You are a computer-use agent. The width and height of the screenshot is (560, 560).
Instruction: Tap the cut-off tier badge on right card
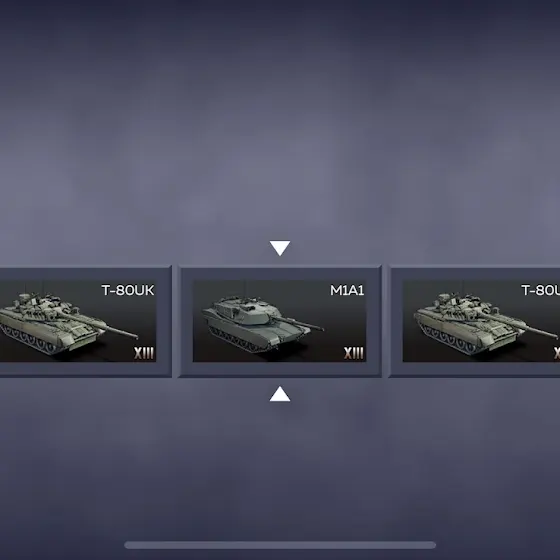[557, 353]
